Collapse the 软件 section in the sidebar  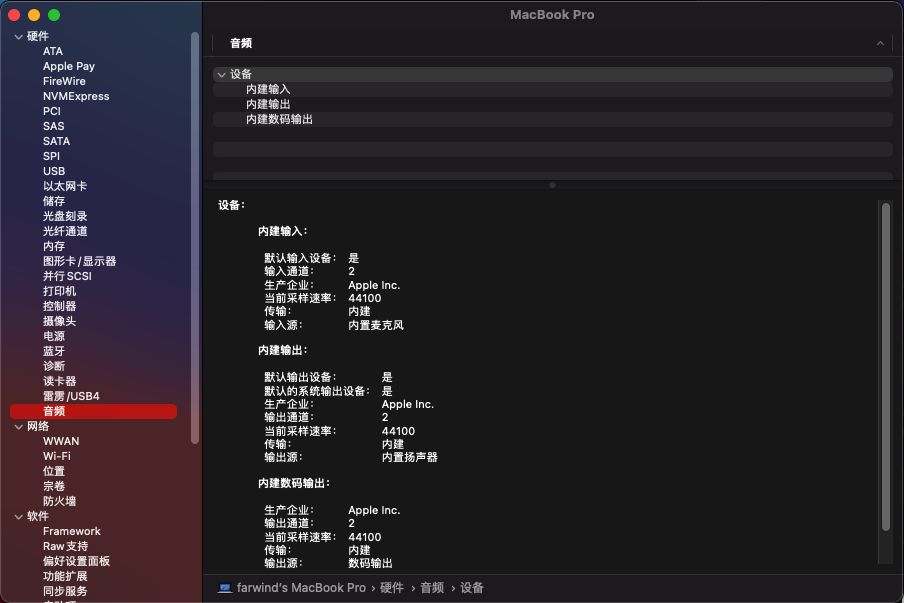[x=18, y=516]
